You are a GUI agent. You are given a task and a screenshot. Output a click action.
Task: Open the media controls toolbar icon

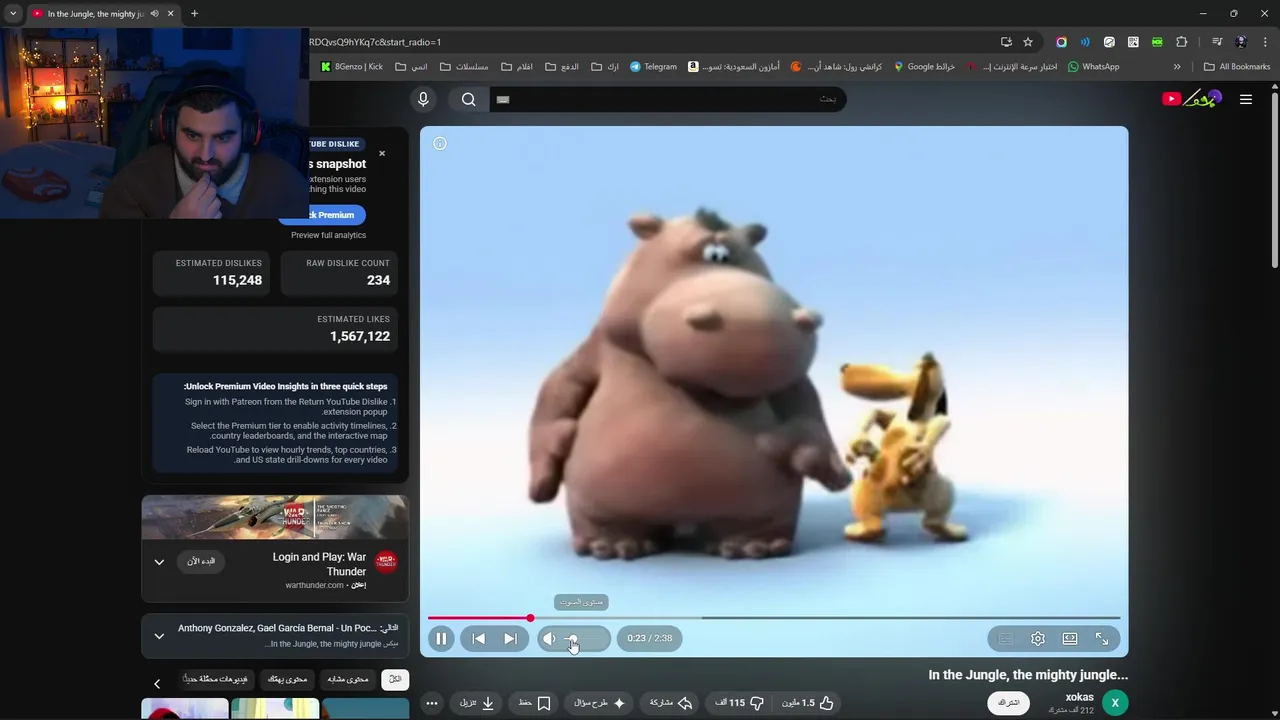pyautogui.click(x=1217, y=42)
